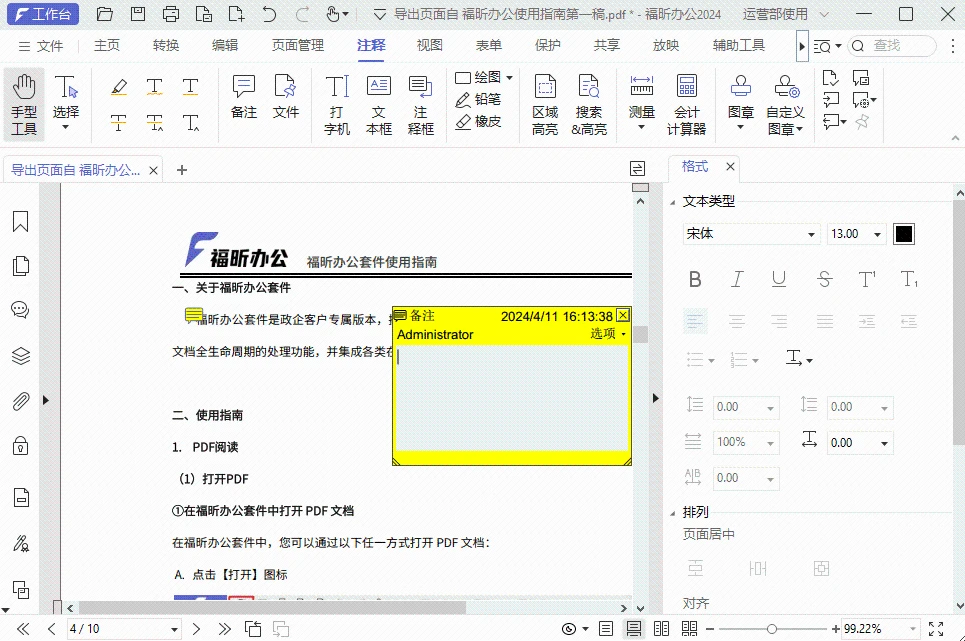Click Area Highlight tool (区域高亮)
Image resolution: width=965 pixels, height=641 pixels.
tap(545, 105)
